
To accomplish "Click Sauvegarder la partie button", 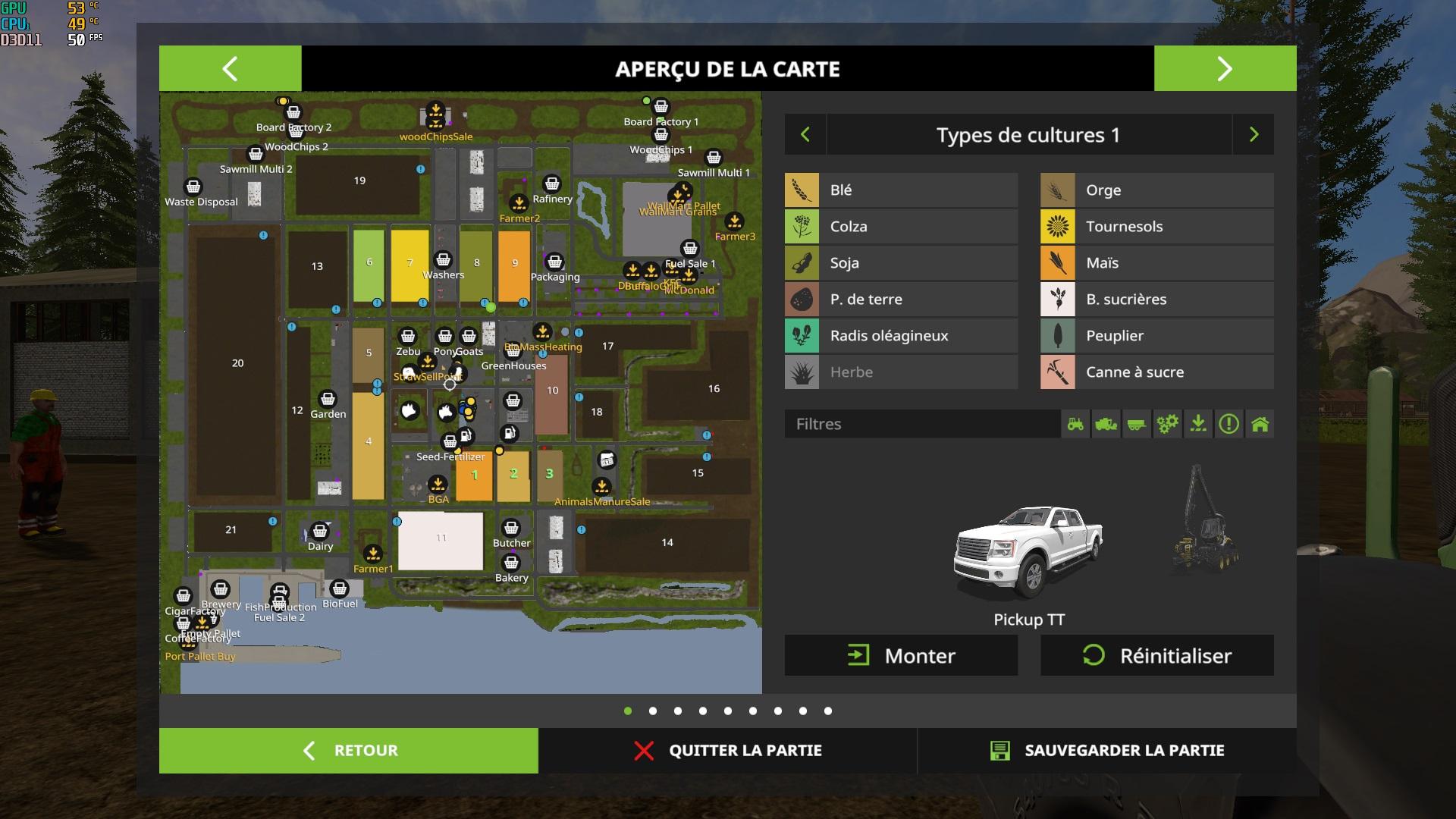I will point(1107,751).
